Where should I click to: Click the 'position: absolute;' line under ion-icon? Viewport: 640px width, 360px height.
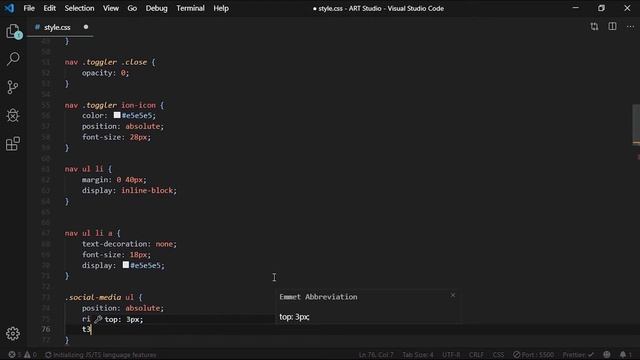click(x=122, y=126)
